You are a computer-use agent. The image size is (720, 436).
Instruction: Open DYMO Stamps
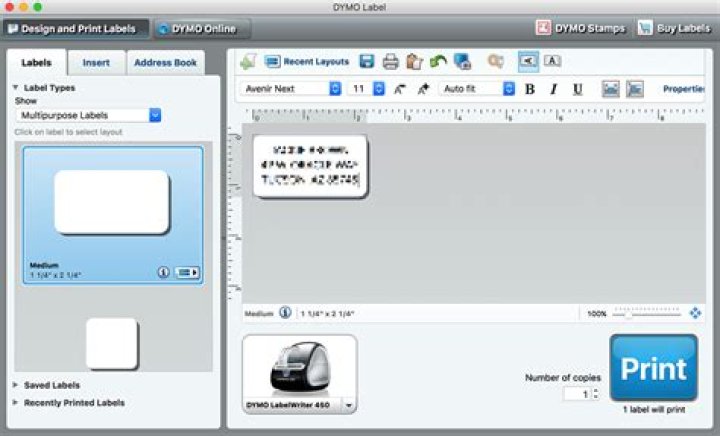tap(580, 28)
